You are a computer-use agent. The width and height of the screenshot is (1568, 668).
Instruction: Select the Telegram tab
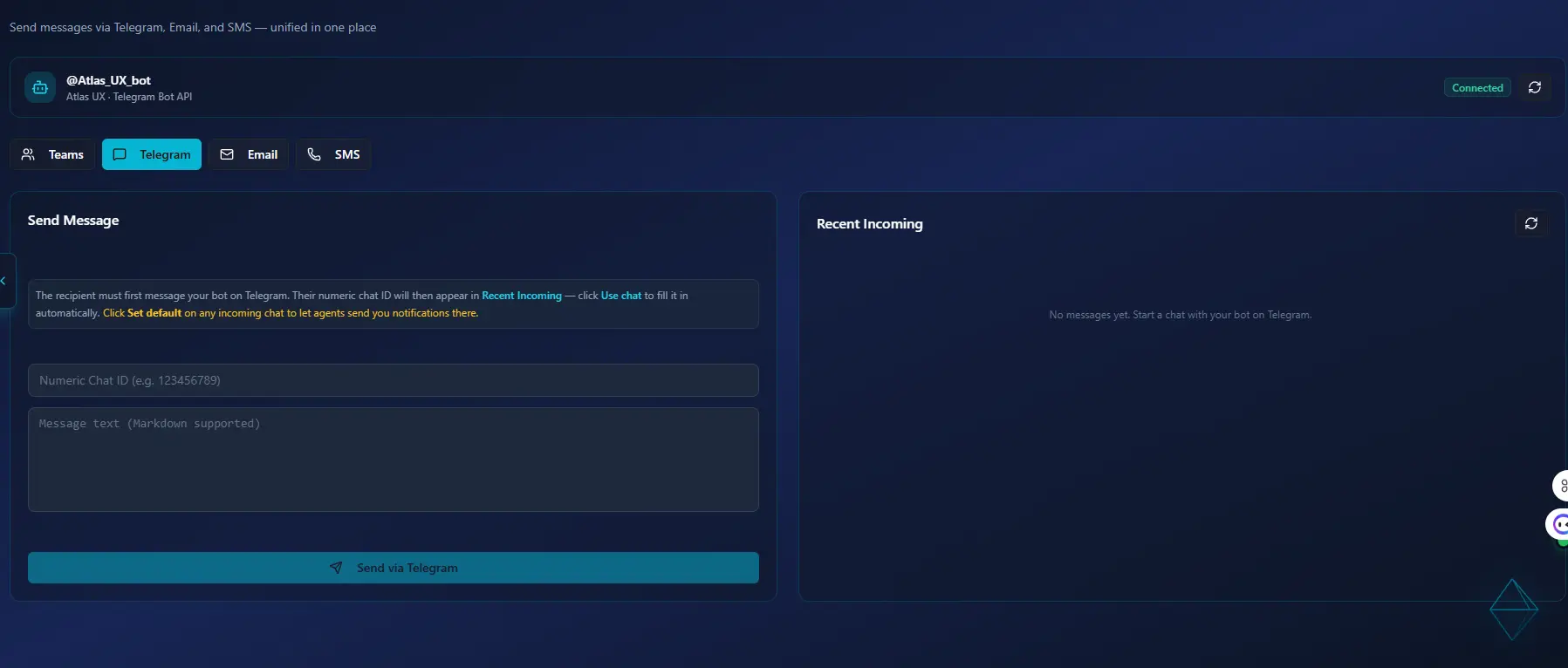pyautogui.click(x=152, y=154)
